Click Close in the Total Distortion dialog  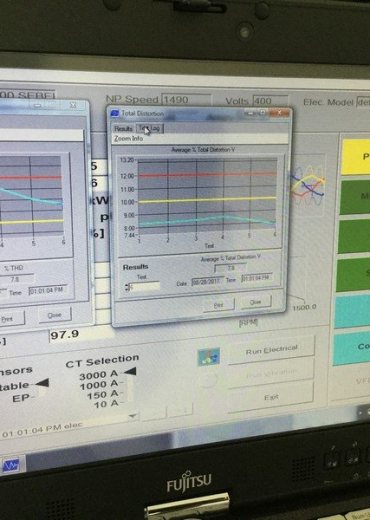tap(256, 302)
